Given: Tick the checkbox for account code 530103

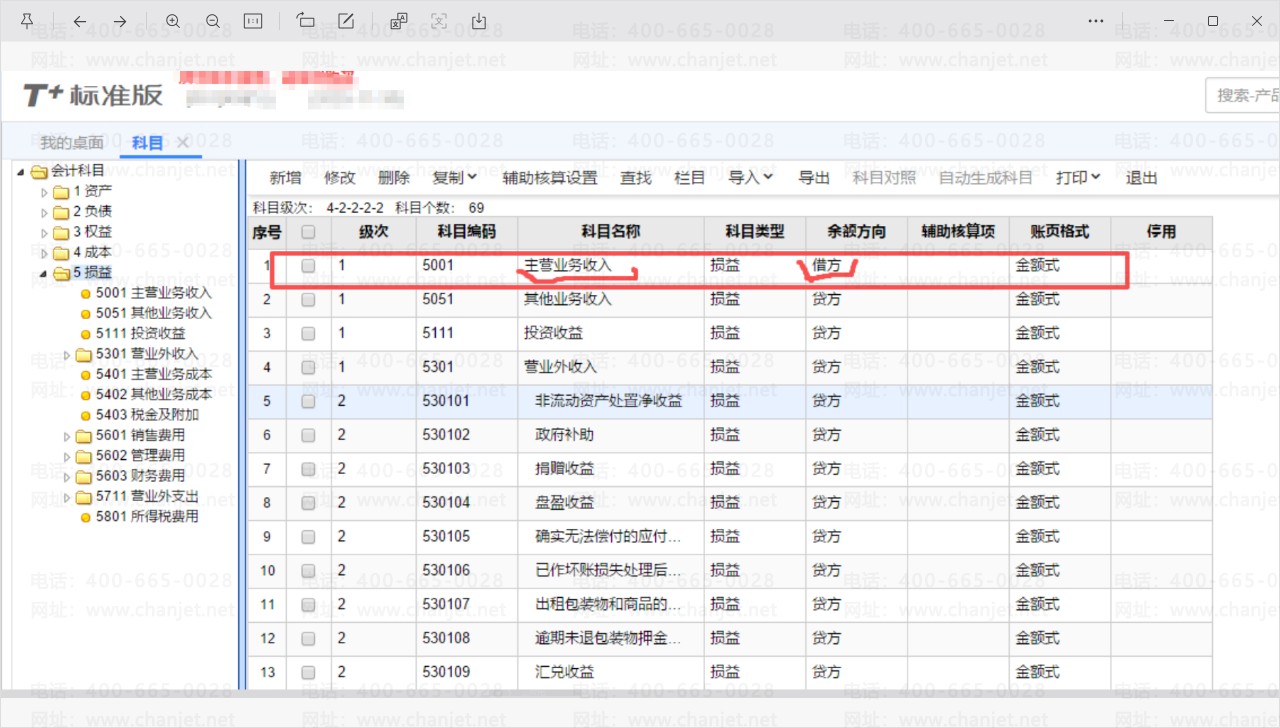Looking at the screenshot, I should 308,469.
